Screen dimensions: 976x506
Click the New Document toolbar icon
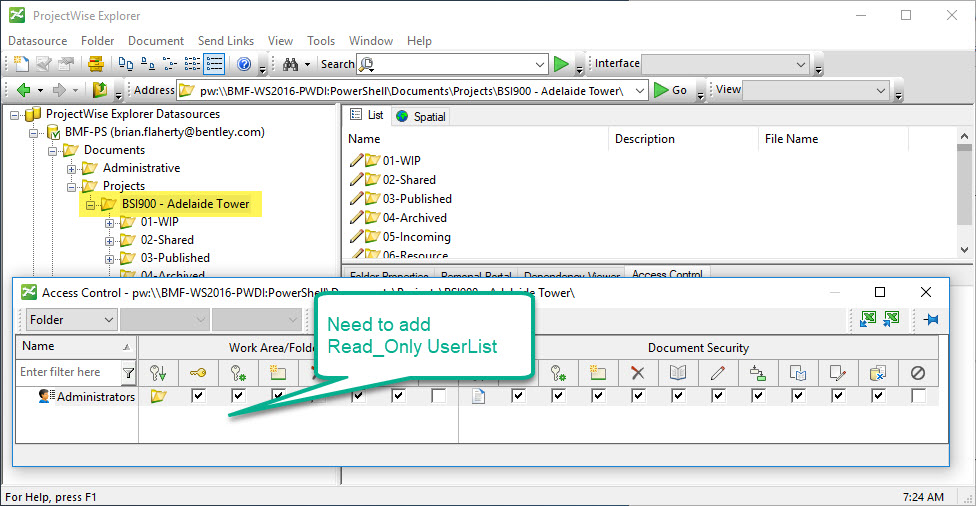[x=21, y=63]
